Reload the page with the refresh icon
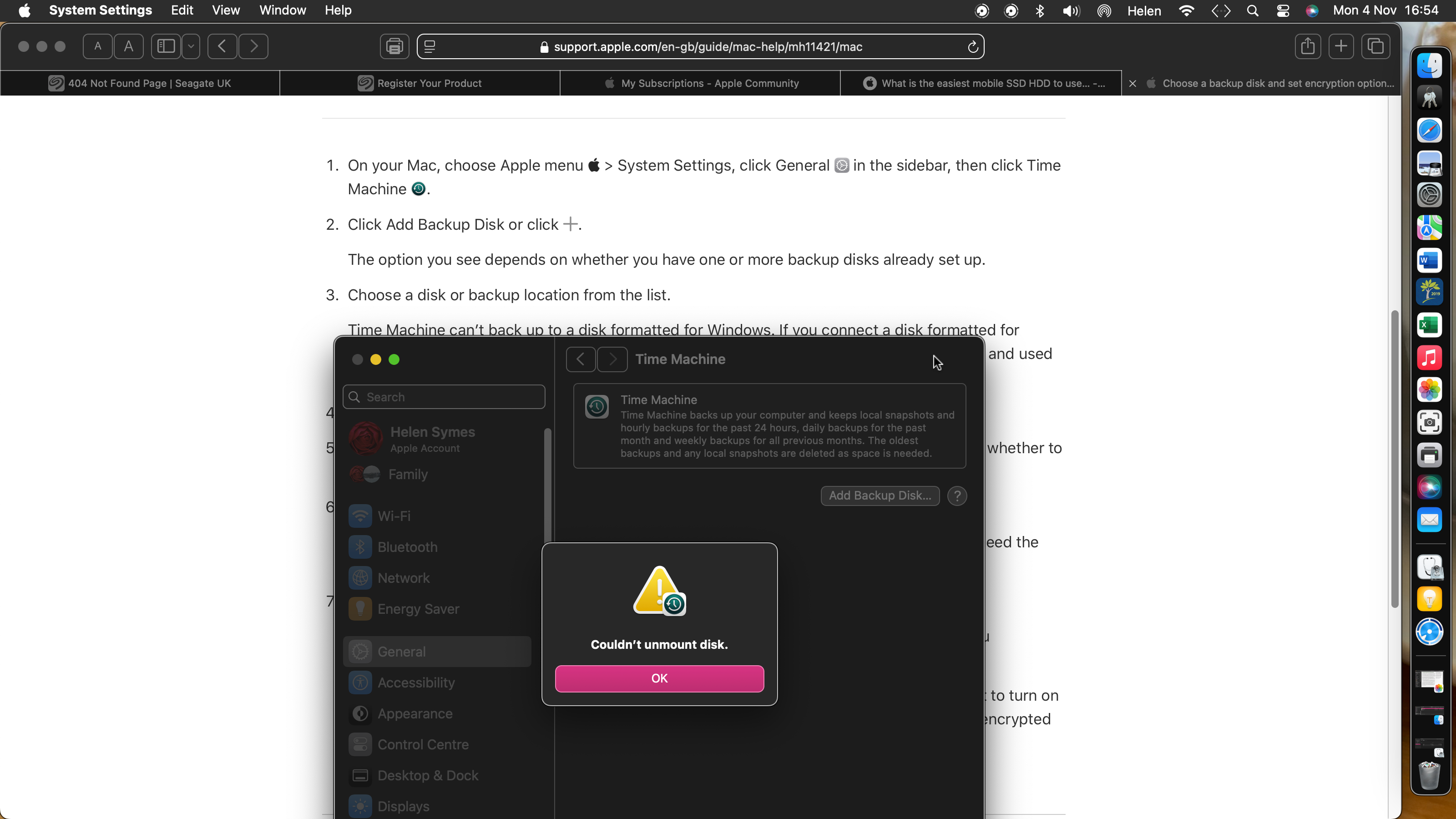Image resolution: width=1456 pixels, height=819 pixels. (972, 47)
